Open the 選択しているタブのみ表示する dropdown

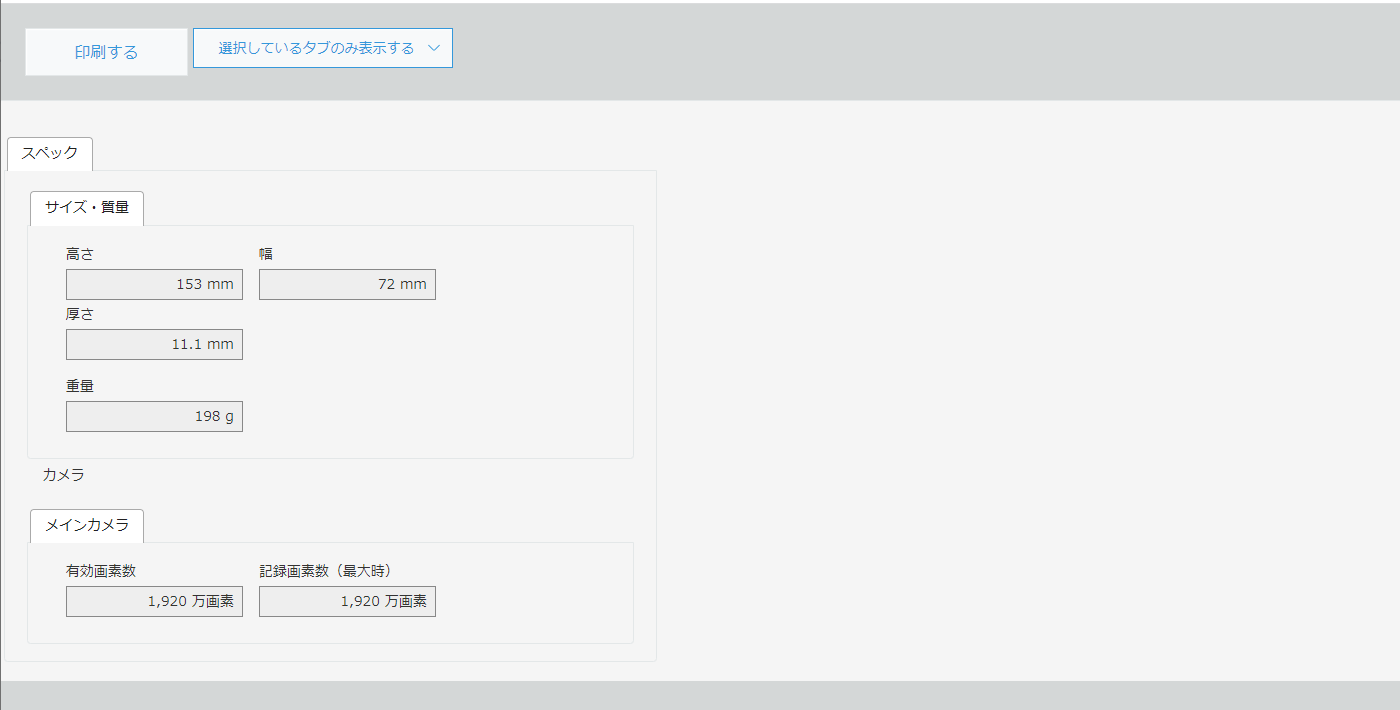[316, 48]
